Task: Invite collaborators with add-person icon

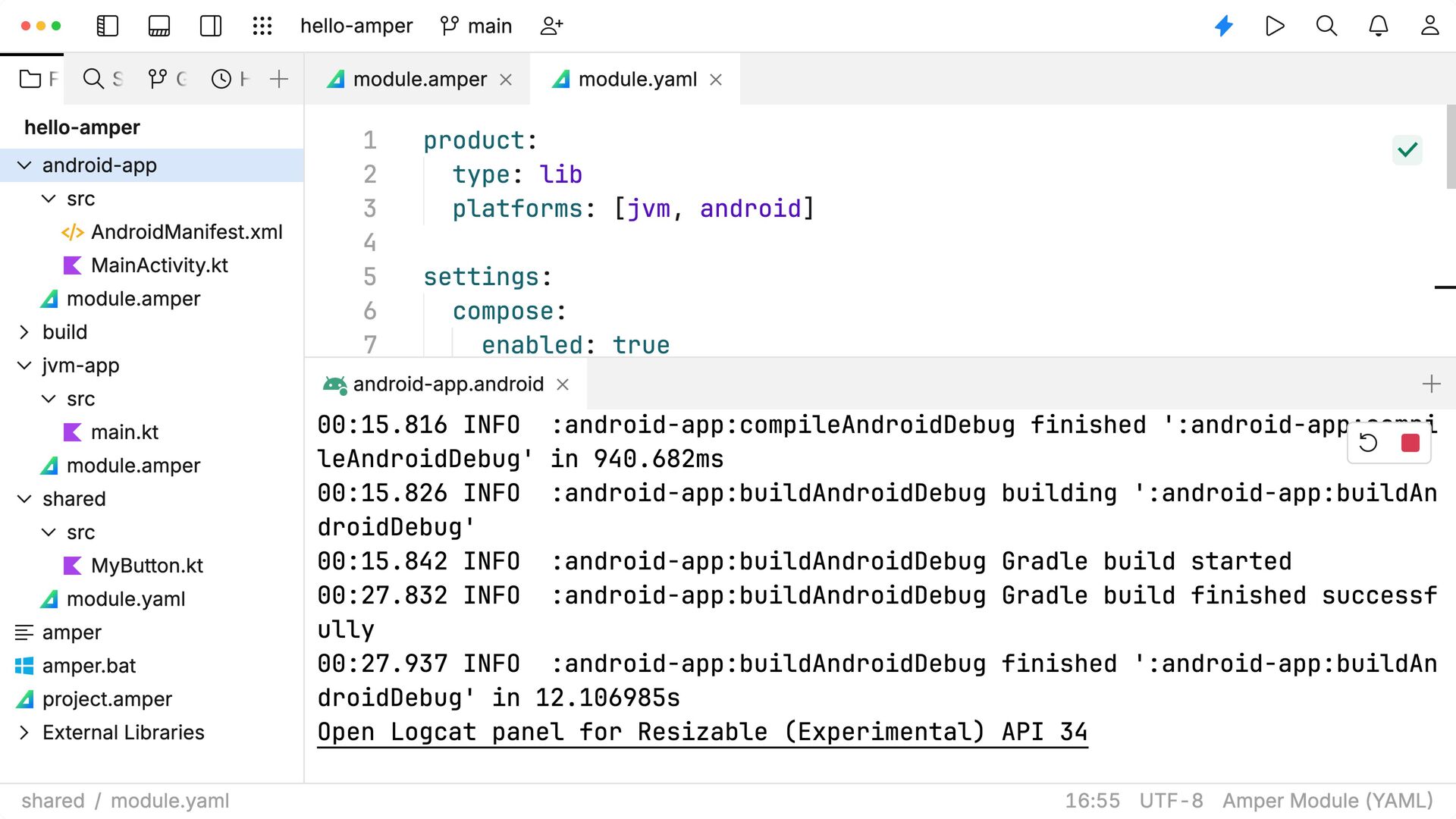Action: (x=551, y=26)
